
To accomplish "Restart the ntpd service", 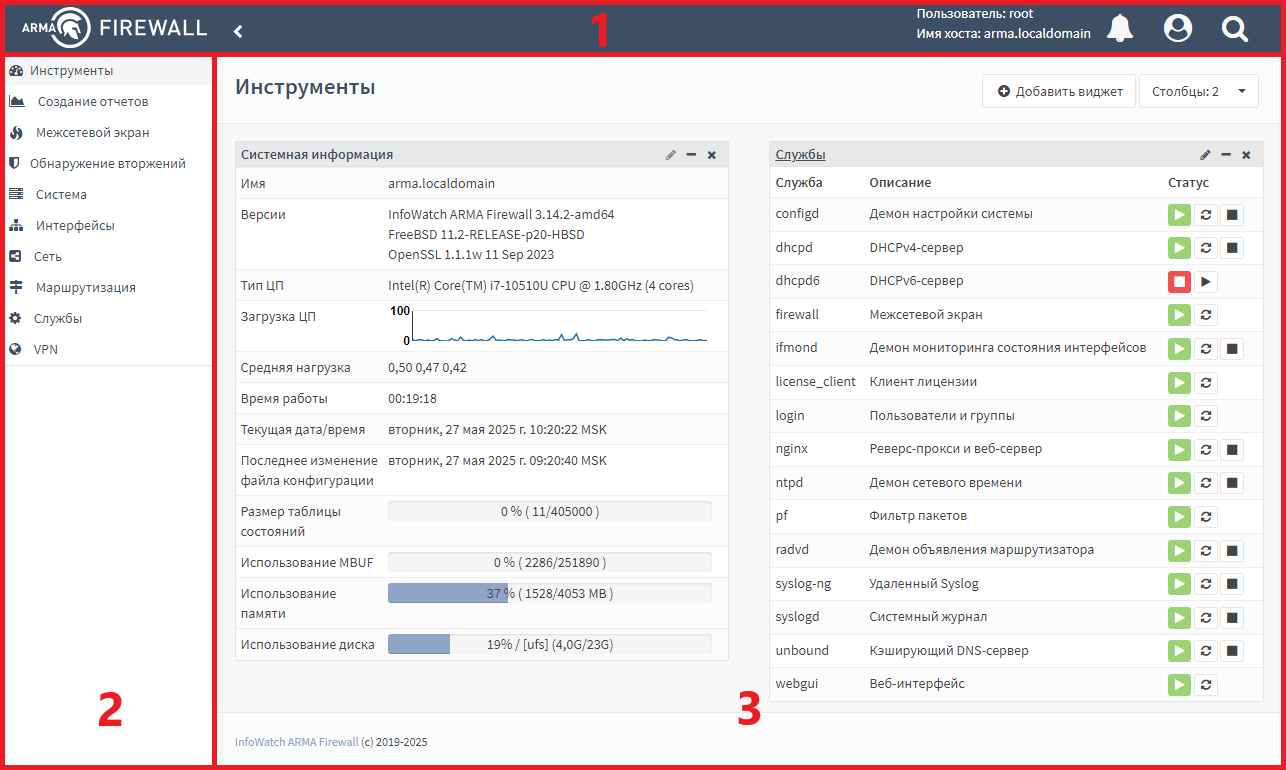I will click(x=1206, y=483).
